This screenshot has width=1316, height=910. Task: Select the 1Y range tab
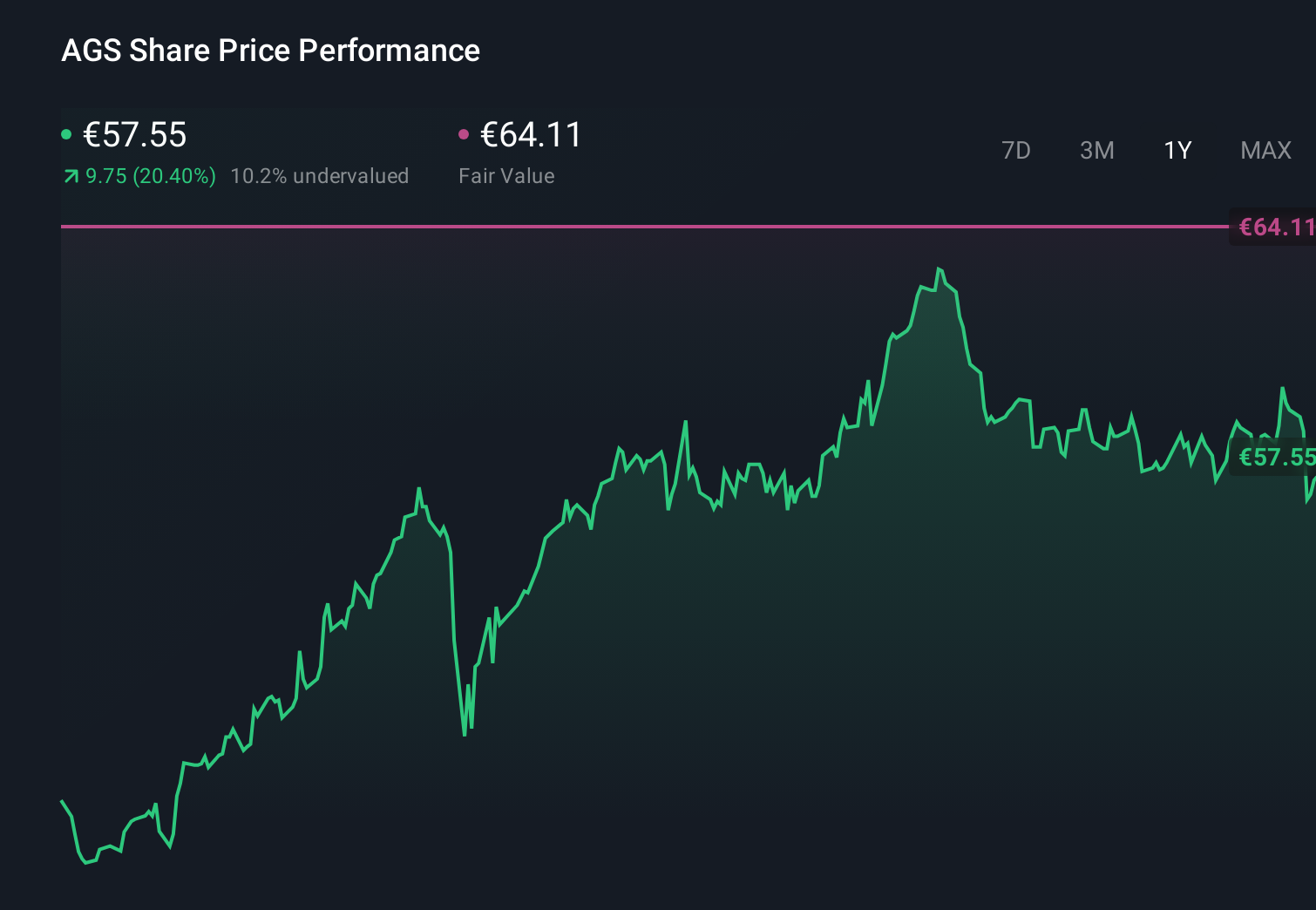coord(1177,150)
